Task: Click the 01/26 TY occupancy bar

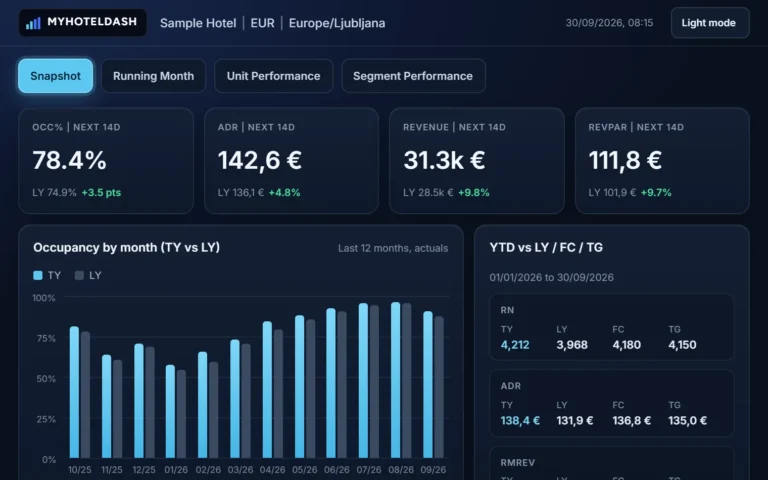Action: tap(170, 411)
